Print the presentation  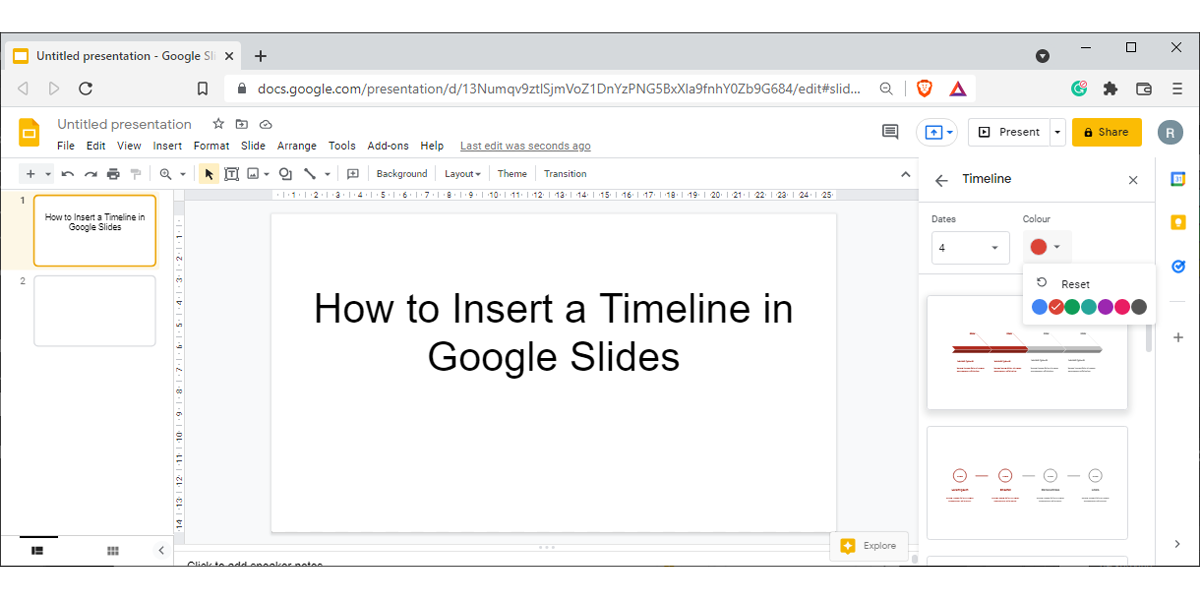(x=113, y=174)
